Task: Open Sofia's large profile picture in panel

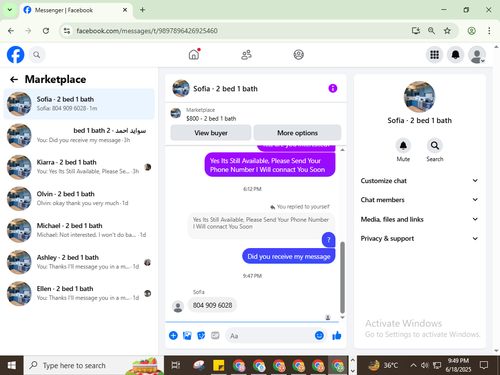Action: point(419,97)
